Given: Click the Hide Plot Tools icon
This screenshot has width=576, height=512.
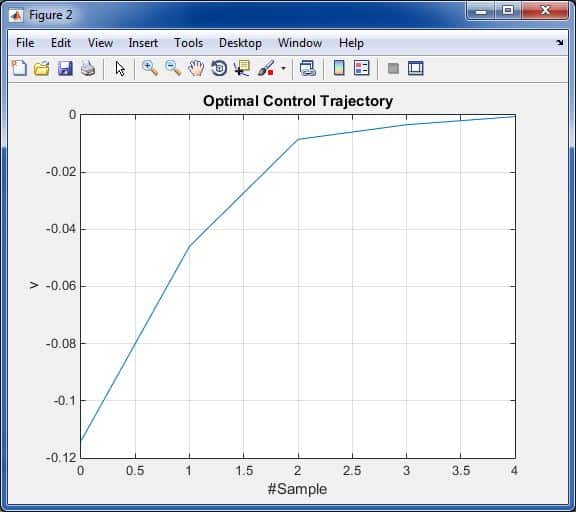Looking at the screenshot, I should (x=393, y=68).
